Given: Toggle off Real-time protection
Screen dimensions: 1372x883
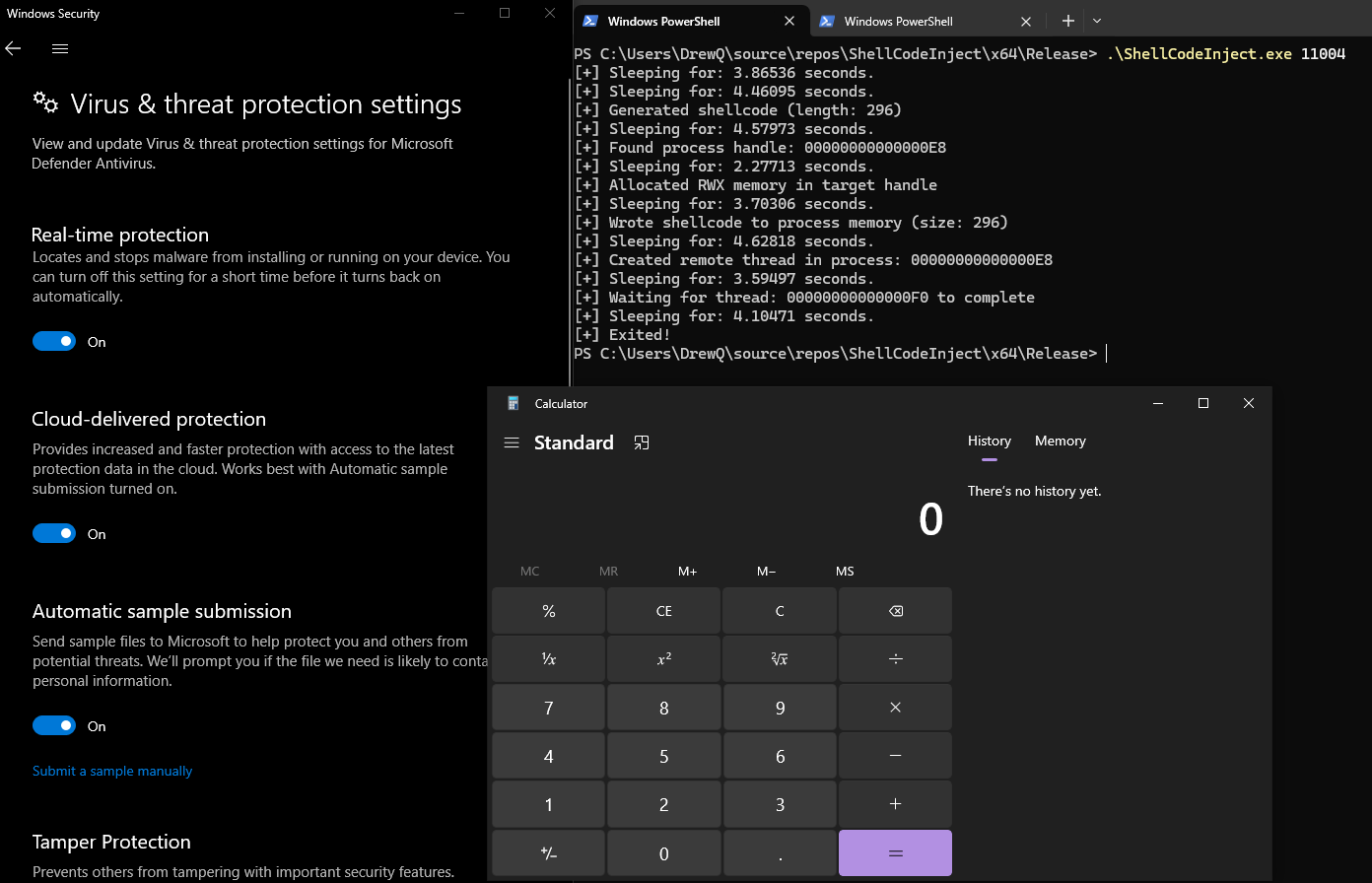Looking at the screenshot, I should 54,340.
